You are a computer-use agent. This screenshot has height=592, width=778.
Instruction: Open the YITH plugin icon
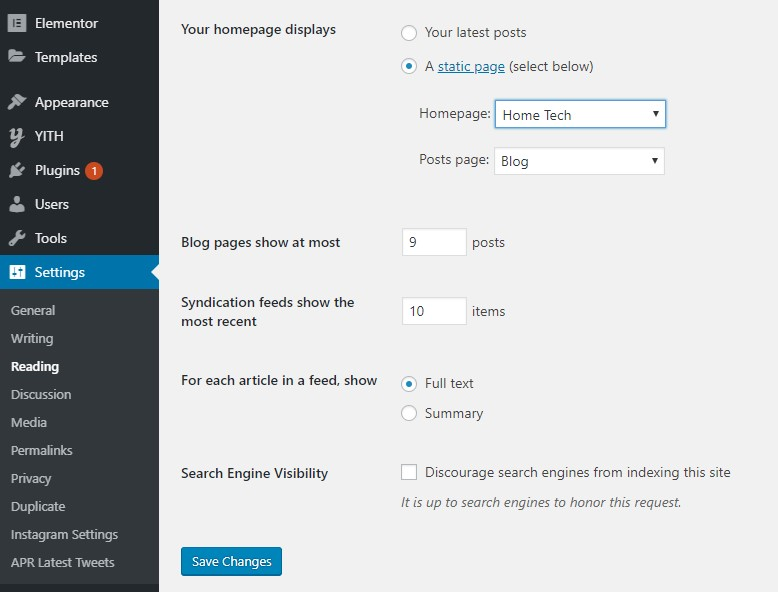tap(17, 137)
